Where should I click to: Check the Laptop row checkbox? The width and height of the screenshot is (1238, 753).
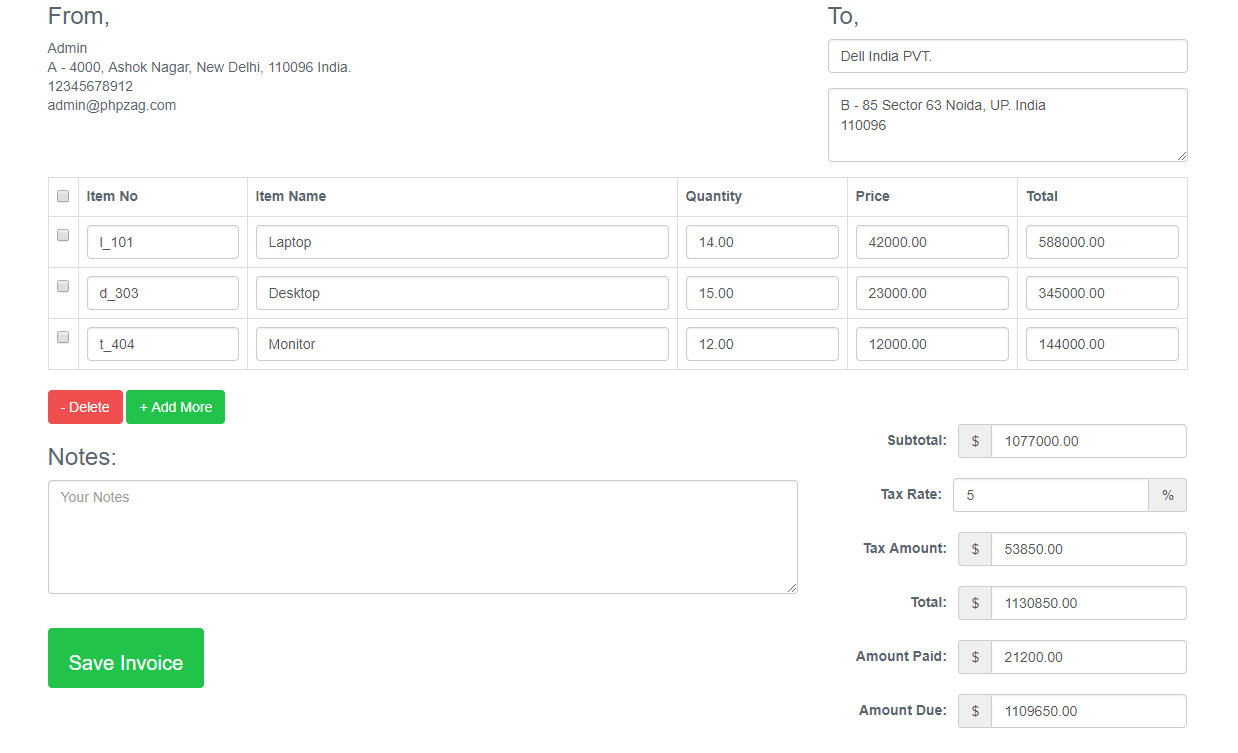click(63, 235)
